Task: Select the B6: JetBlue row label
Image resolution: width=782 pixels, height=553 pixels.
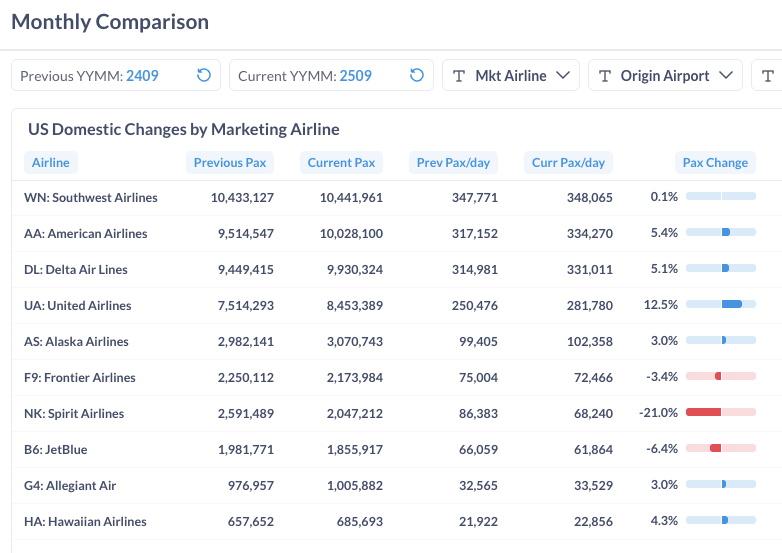Action: click(x=61, y=450)
